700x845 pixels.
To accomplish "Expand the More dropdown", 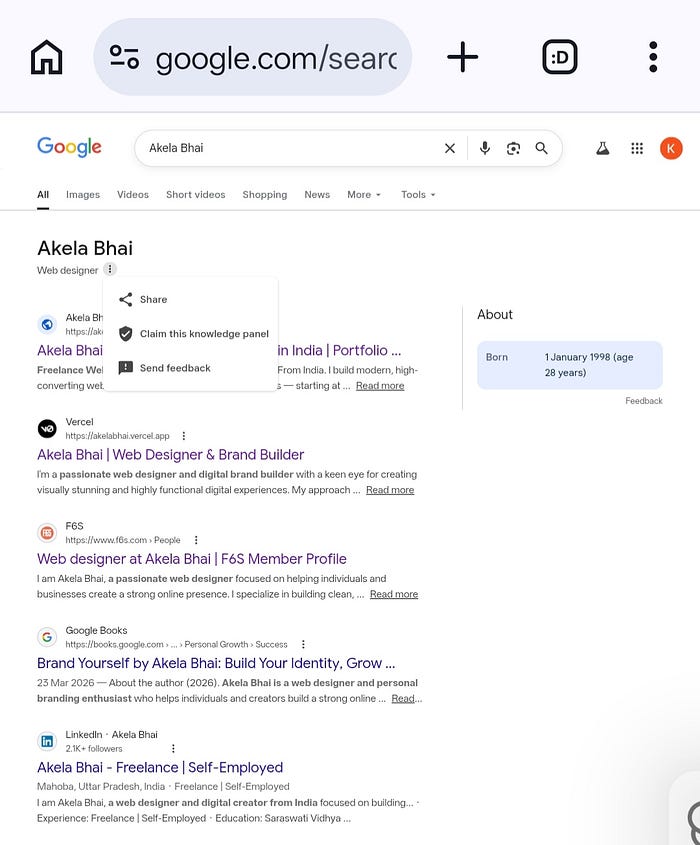I will tap(364, 195).
